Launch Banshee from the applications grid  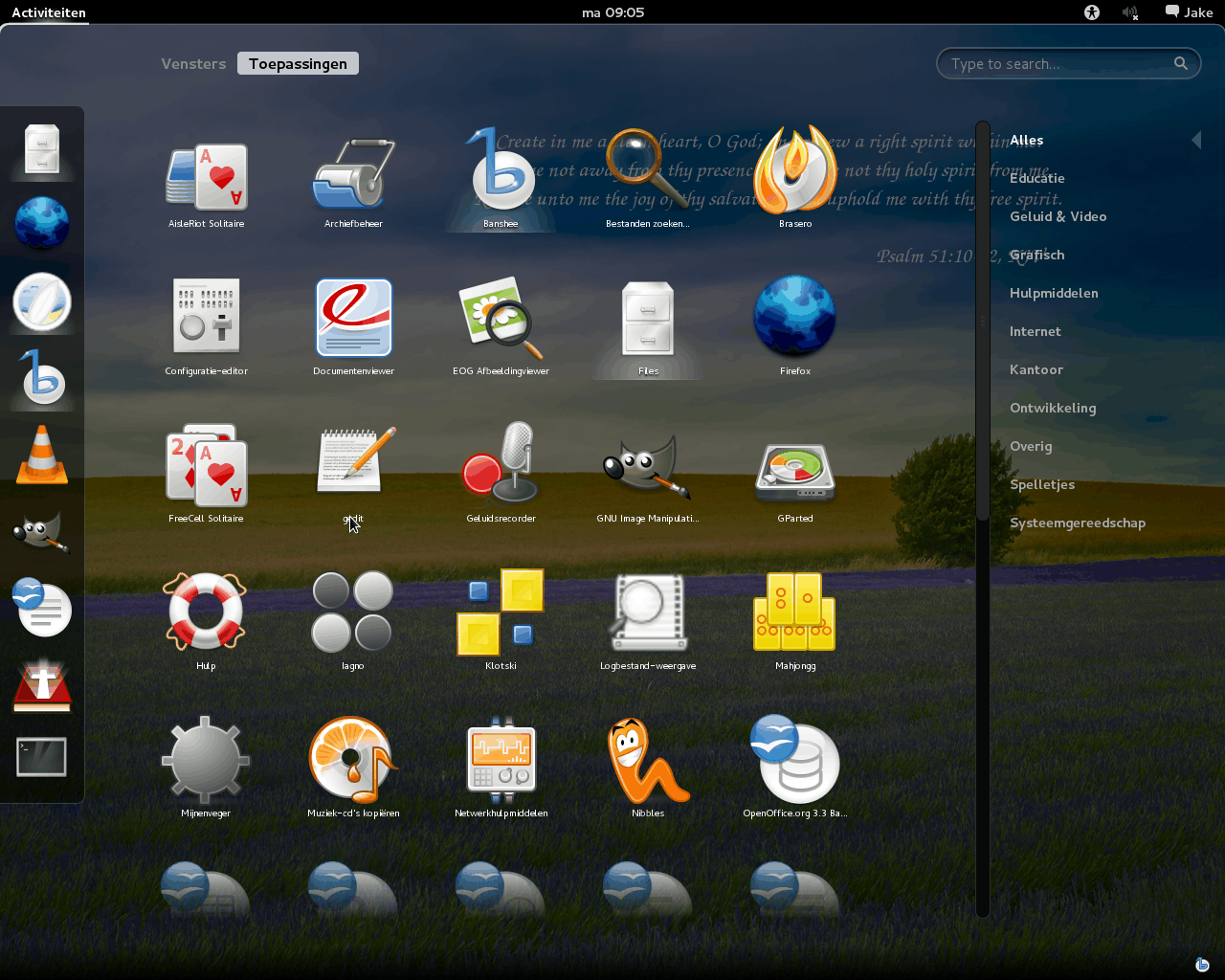[x=501, y=179]
